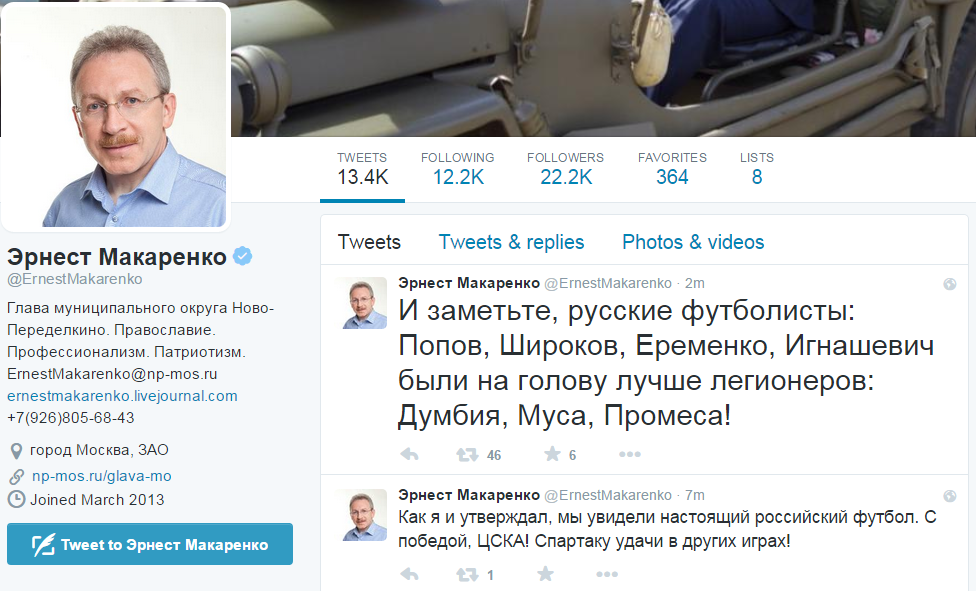Favorite the ЦСКА victory tweet
Viewport: 976px width, 591px height.
click(x=545, y=574)
